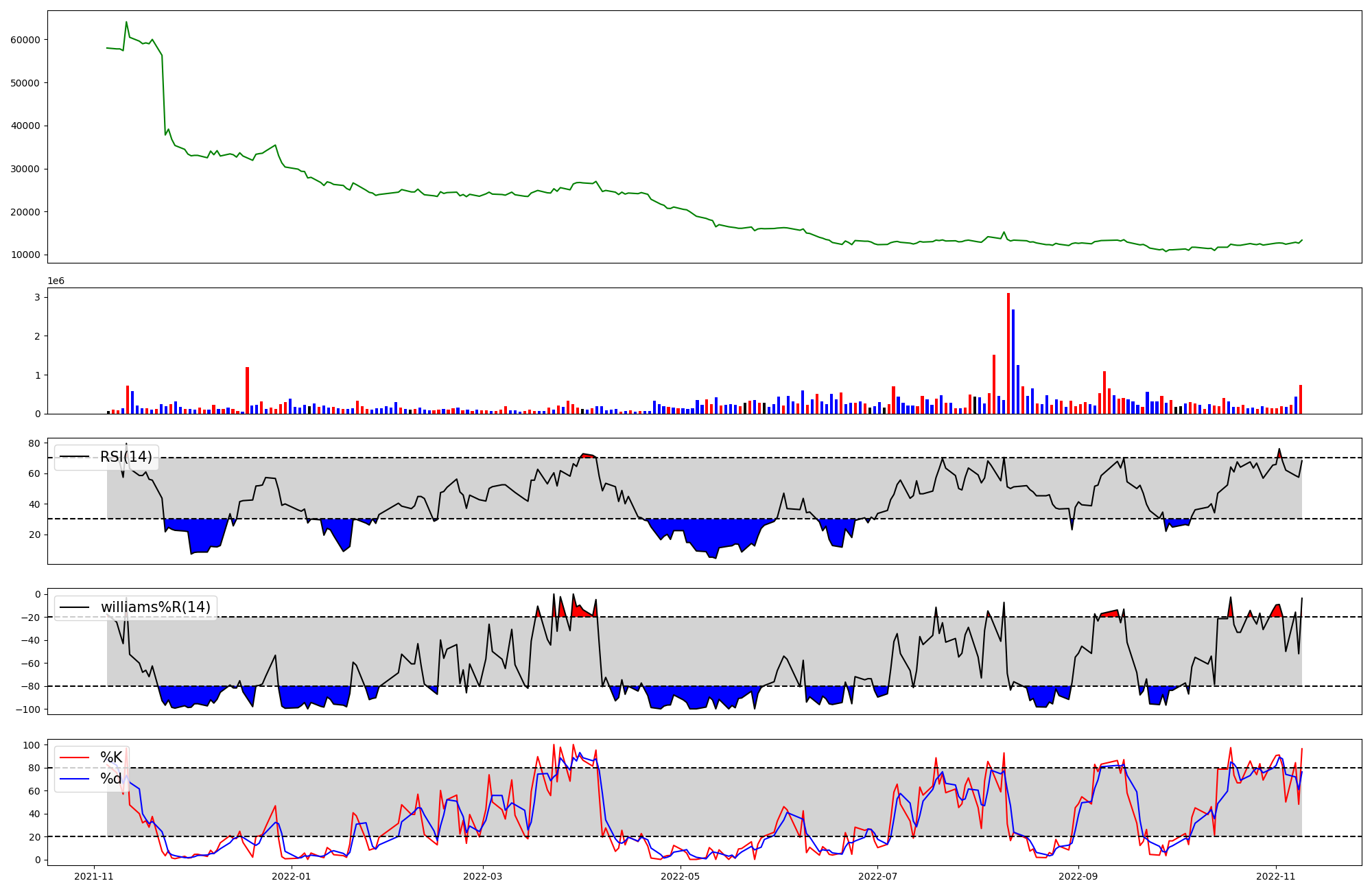Click the price peak of green line near 64000
Screen dimensions: 1372x892
pos(126,22)
